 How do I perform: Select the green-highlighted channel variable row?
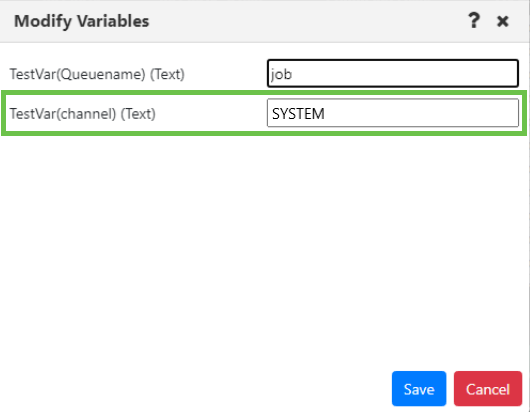point(264,113)
